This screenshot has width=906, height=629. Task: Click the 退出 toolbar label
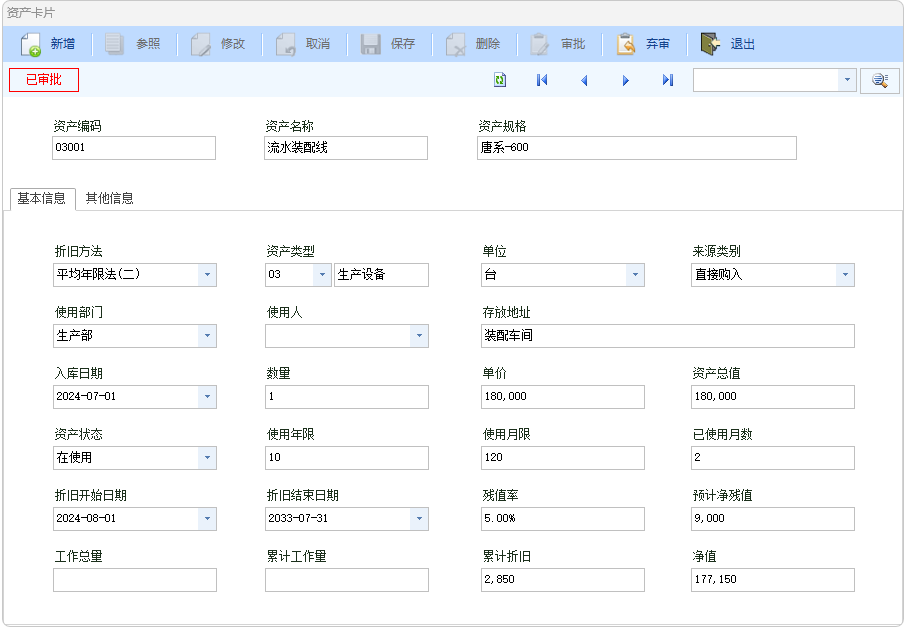743,44
